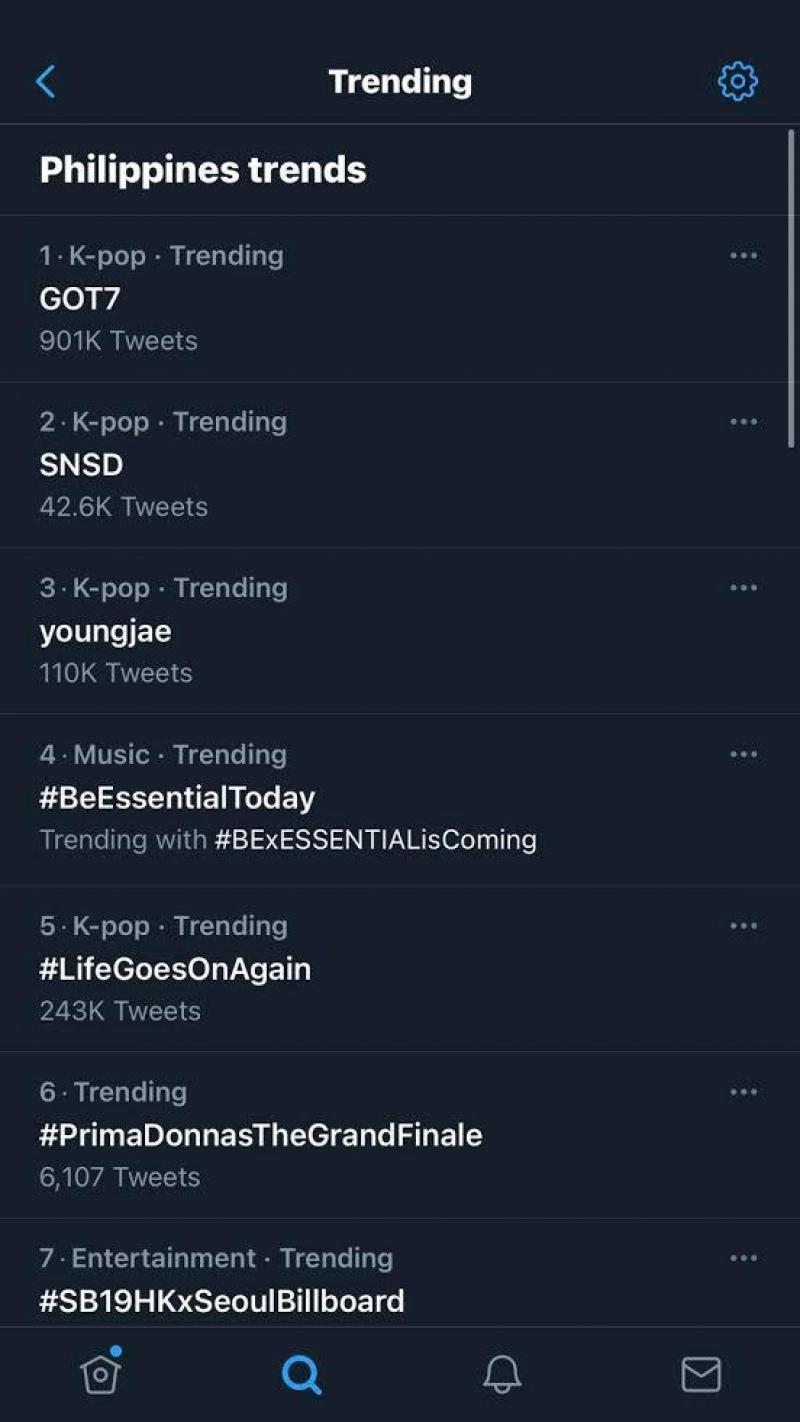Open the GOT7 trending topic
800x1422 pixels.
[79, 298]
